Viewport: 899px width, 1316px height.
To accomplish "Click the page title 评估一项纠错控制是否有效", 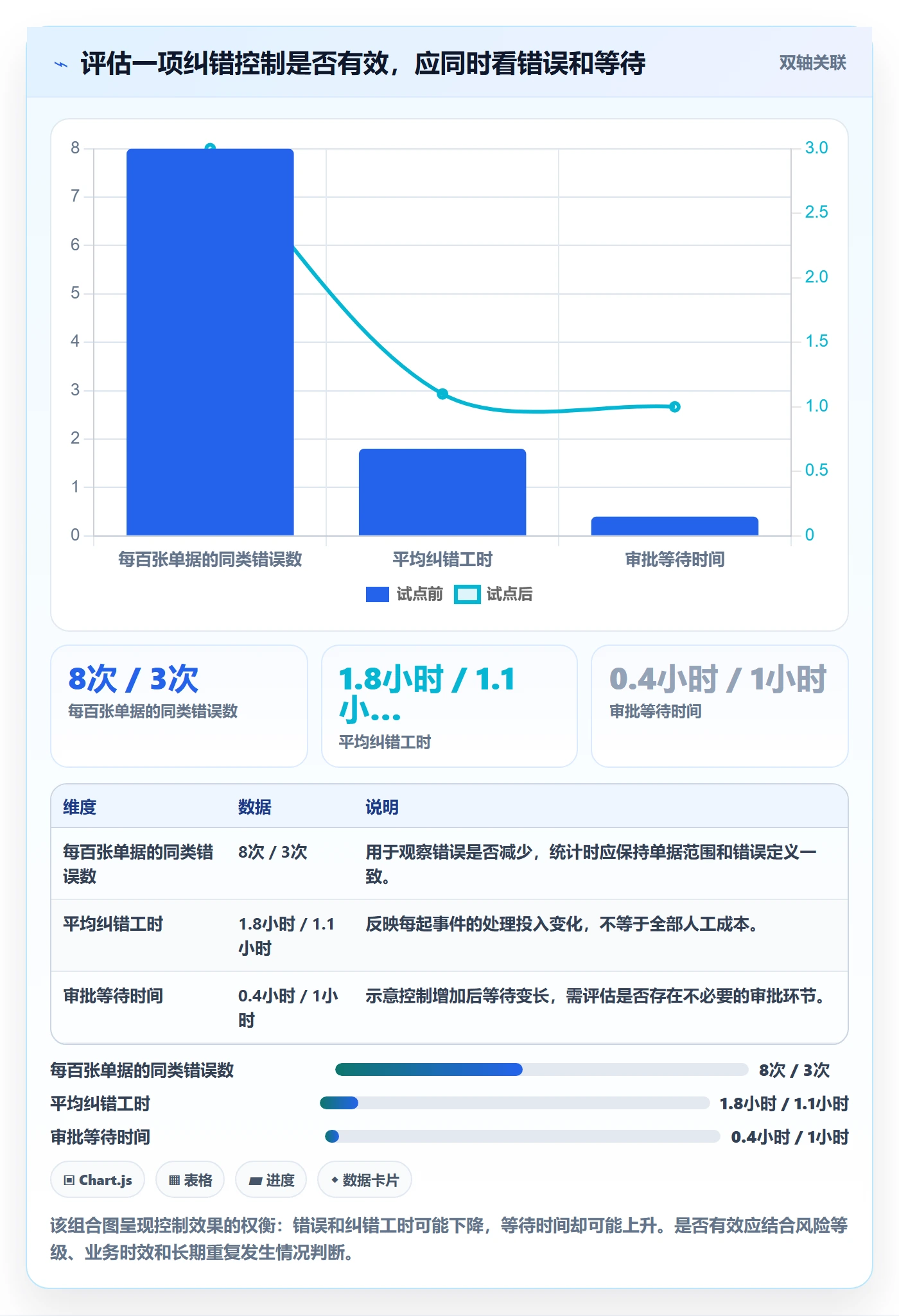I will coord(363,64).
